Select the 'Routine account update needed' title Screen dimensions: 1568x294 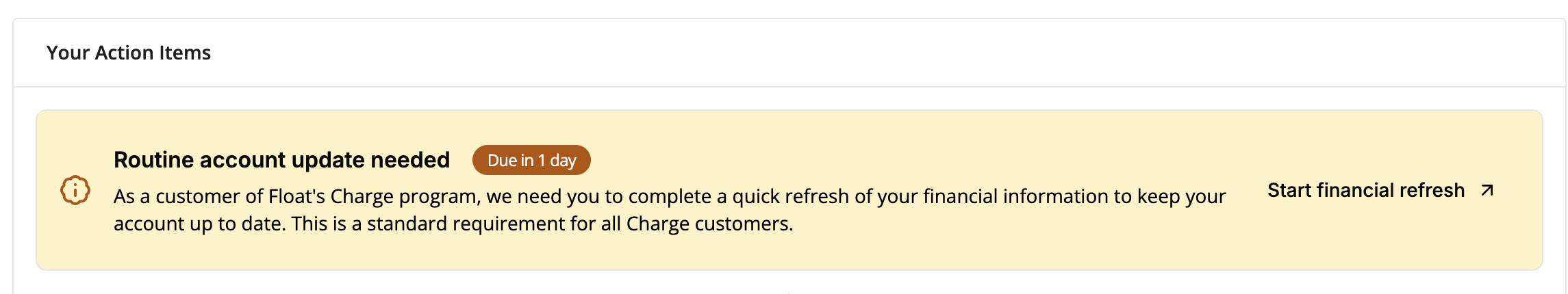tap(281, 160)
